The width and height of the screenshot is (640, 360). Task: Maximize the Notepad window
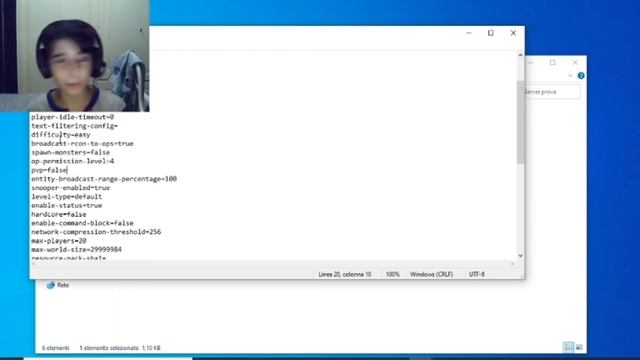491,33
